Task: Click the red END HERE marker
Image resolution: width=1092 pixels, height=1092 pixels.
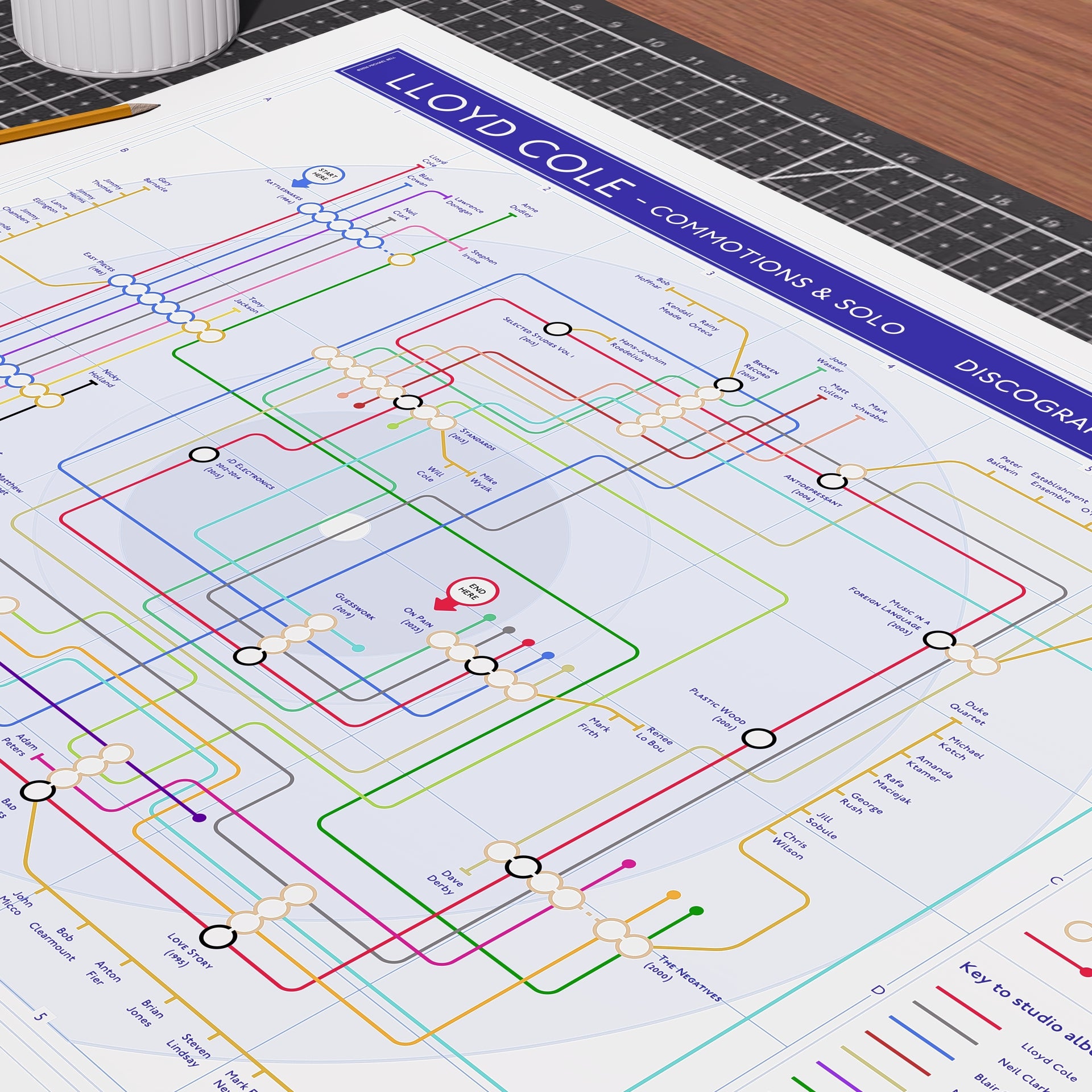Action: coord(468,594)
